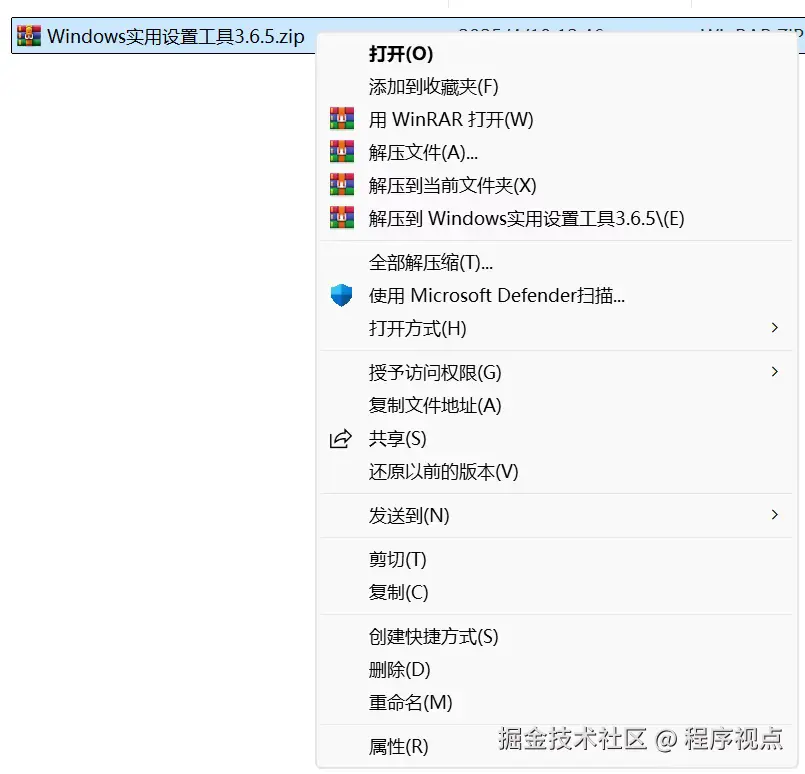Click WinRAR icon beside 用 WinRAR 打开(W)
This screenshot has height=774, width=805.
(x=341, y=119)
